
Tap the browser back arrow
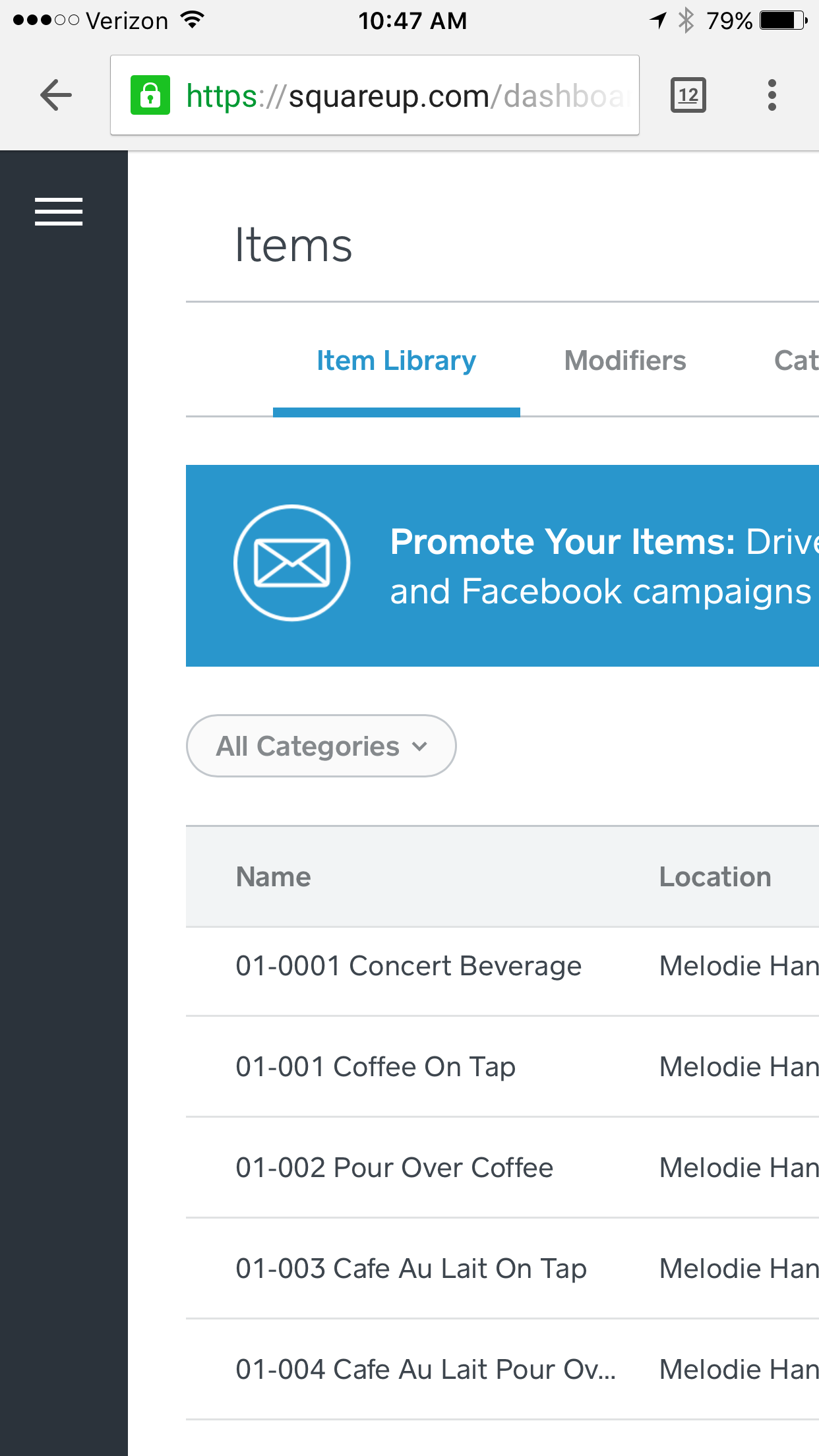tap(56, 96)
